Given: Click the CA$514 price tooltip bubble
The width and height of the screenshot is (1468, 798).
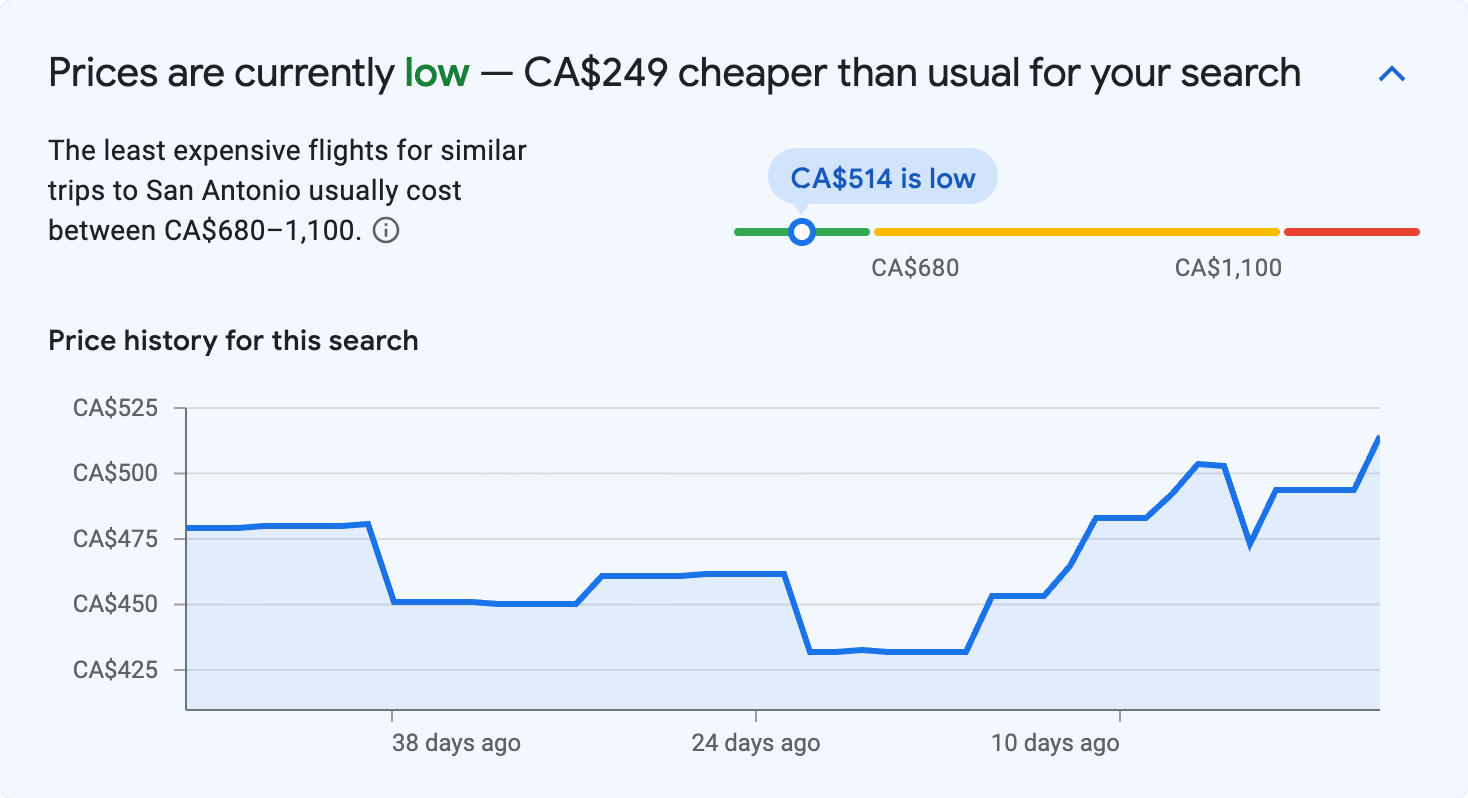Looking at the screenshot, I should click(x=882, y=177).
